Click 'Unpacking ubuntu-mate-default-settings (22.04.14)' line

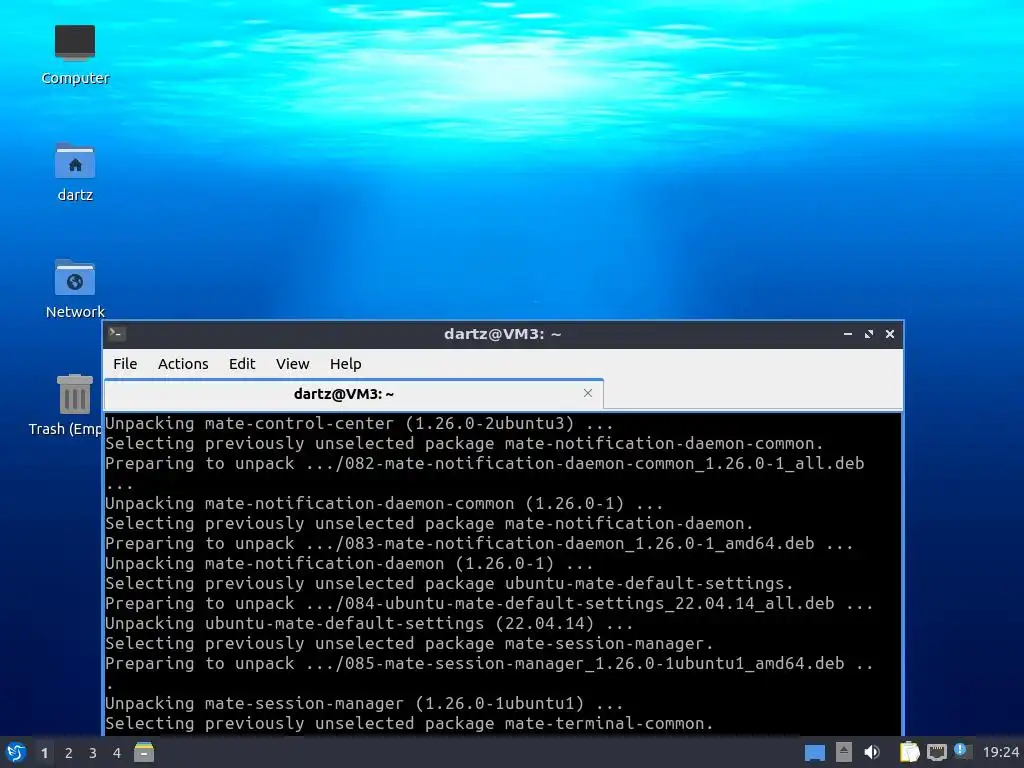tap(369, 624)
